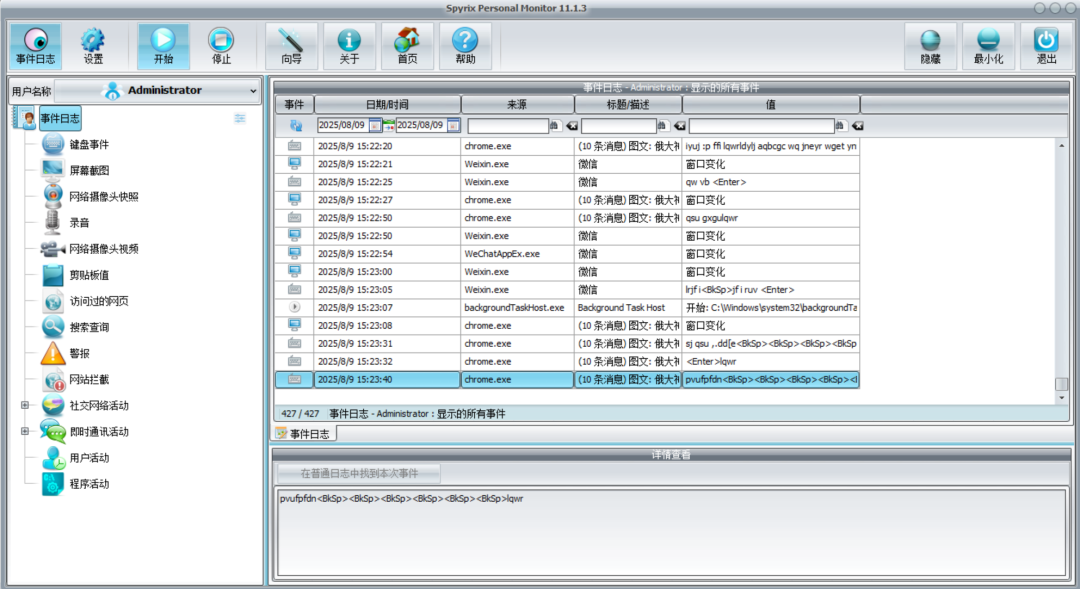Clear the 标题/描述 filter
The image size is (1080, 589).
pos(680,126)
